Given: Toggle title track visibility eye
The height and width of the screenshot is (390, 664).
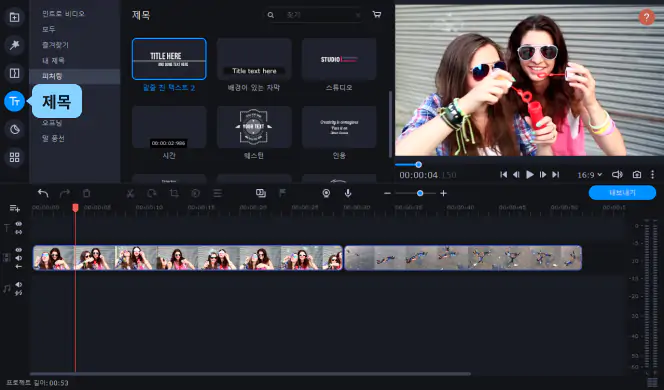Looking at the screenshot, I should click(x=19, y=224).
